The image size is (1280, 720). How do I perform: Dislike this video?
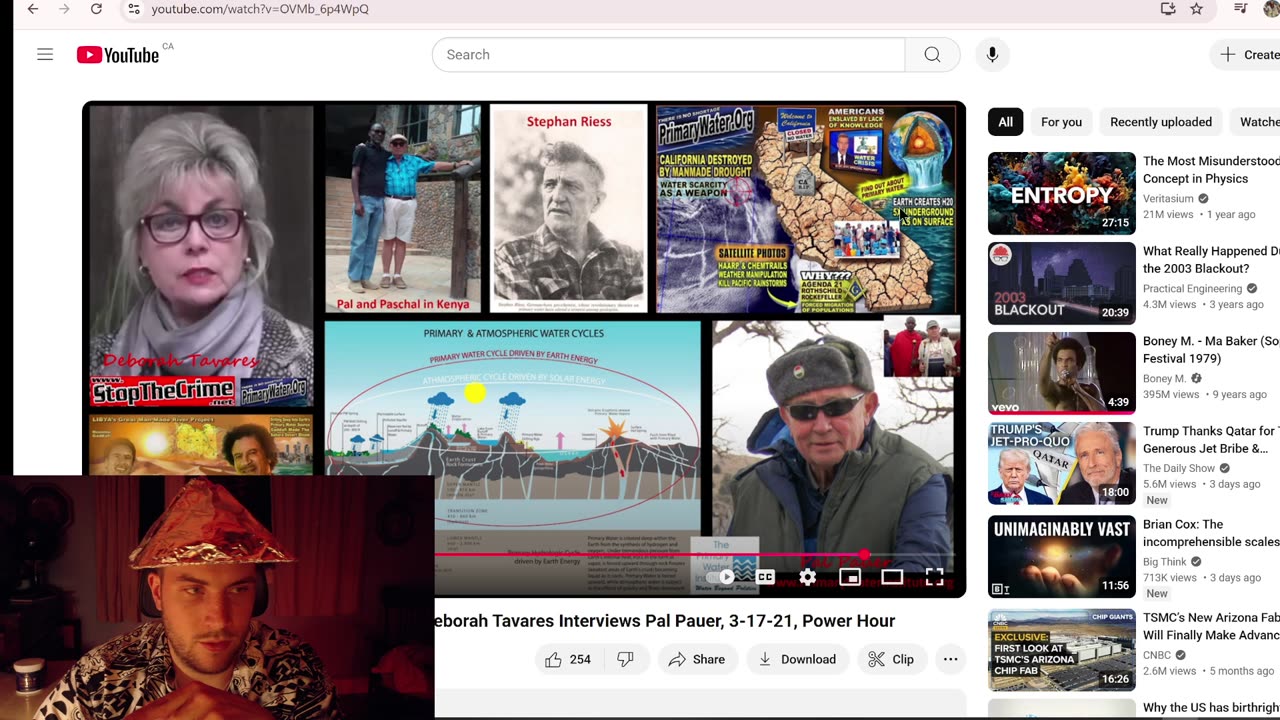(x=625, y=659)
